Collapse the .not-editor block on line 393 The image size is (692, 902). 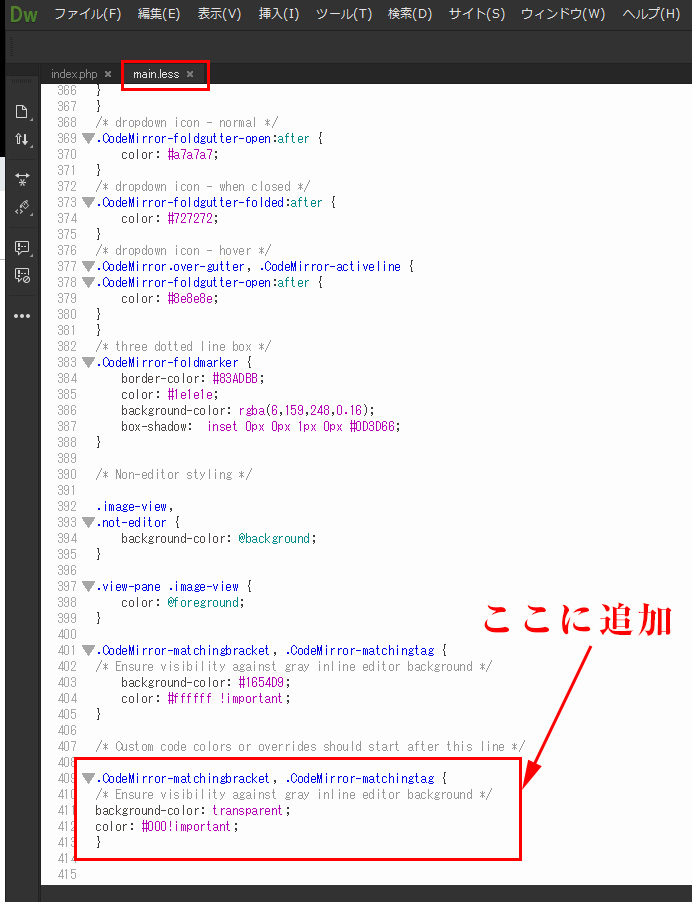(88, 522)
